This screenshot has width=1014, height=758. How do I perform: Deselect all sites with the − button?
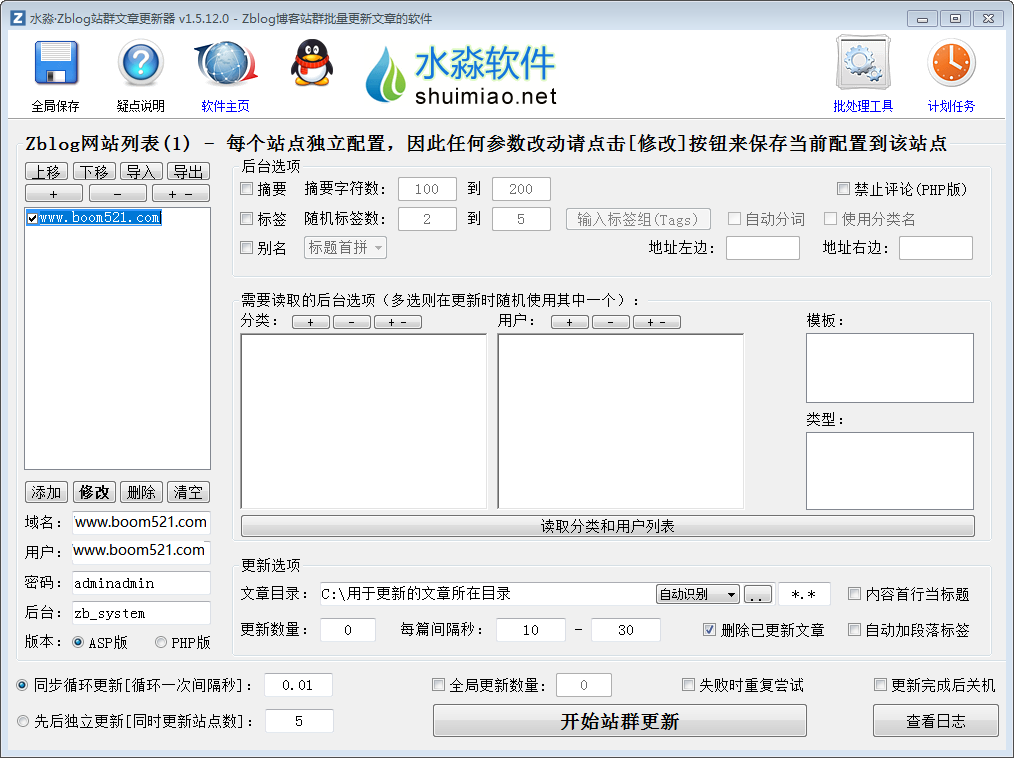pyautogui.click(x=117, y=193)
